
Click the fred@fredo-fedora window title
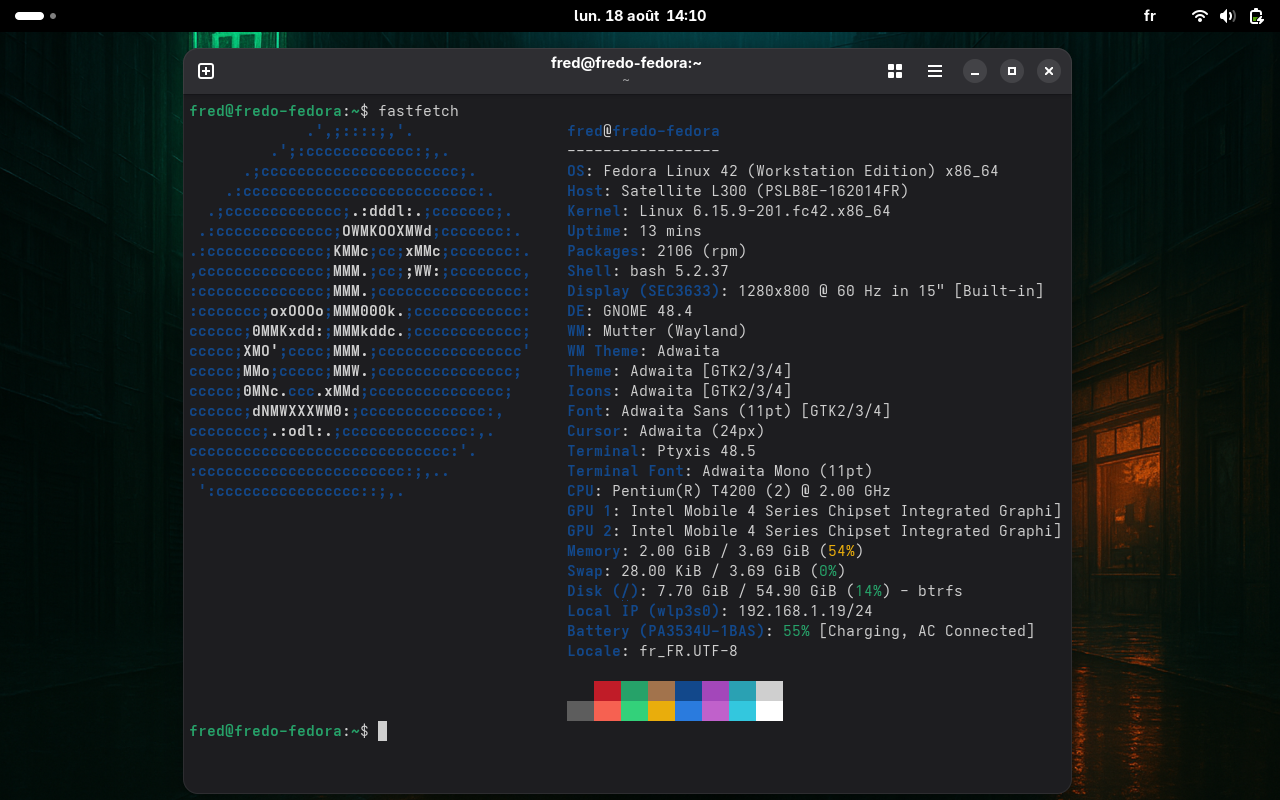[x=626, y=63]
